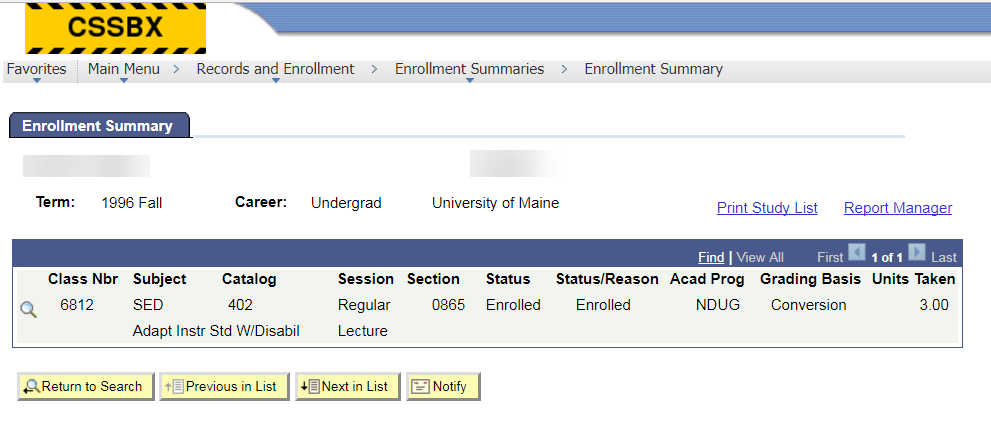Click the class number 6812
Screen dimensions: 991x433
(77, 305)
